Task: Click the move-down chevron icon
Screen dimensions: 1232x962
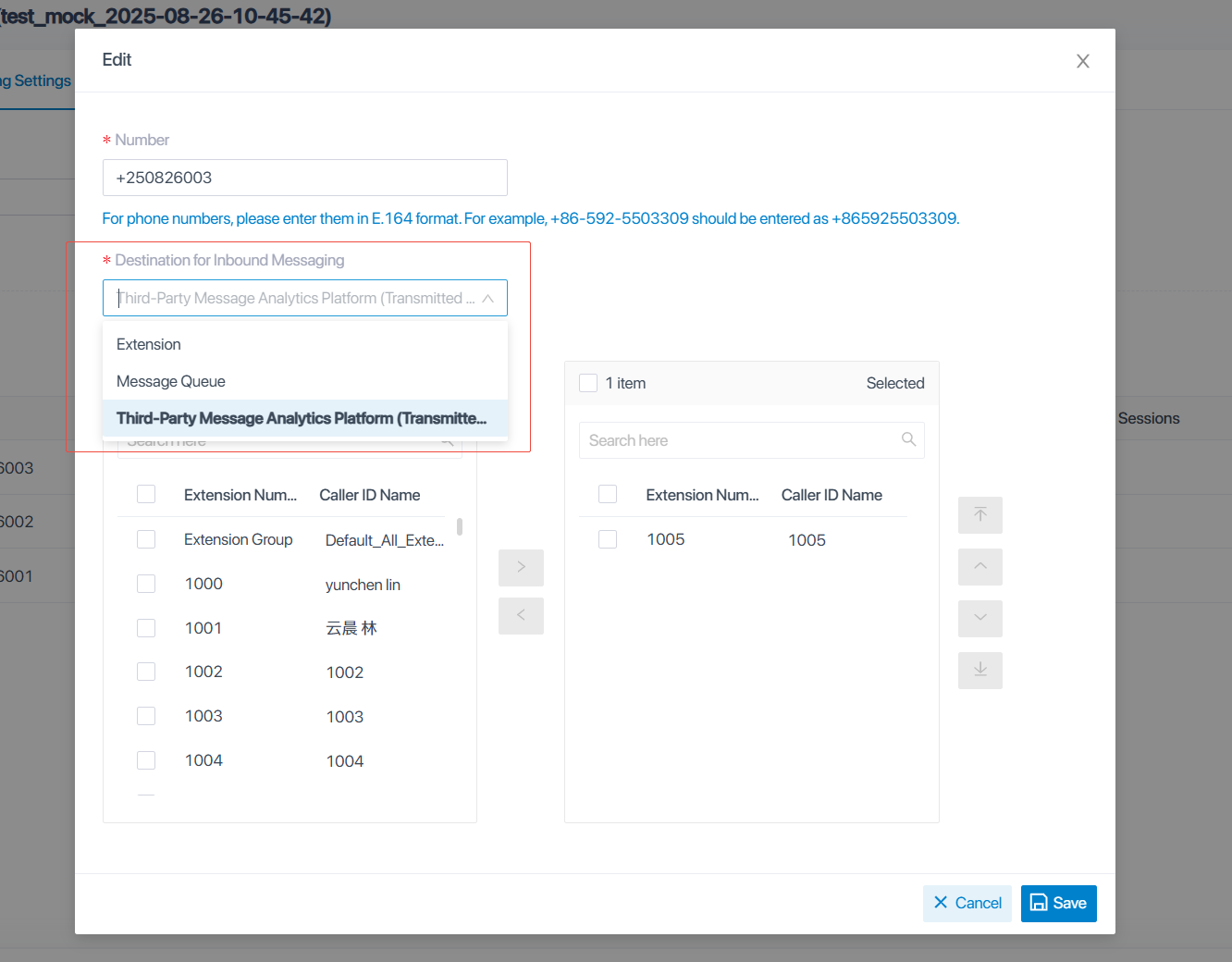Action: (980, 618)
